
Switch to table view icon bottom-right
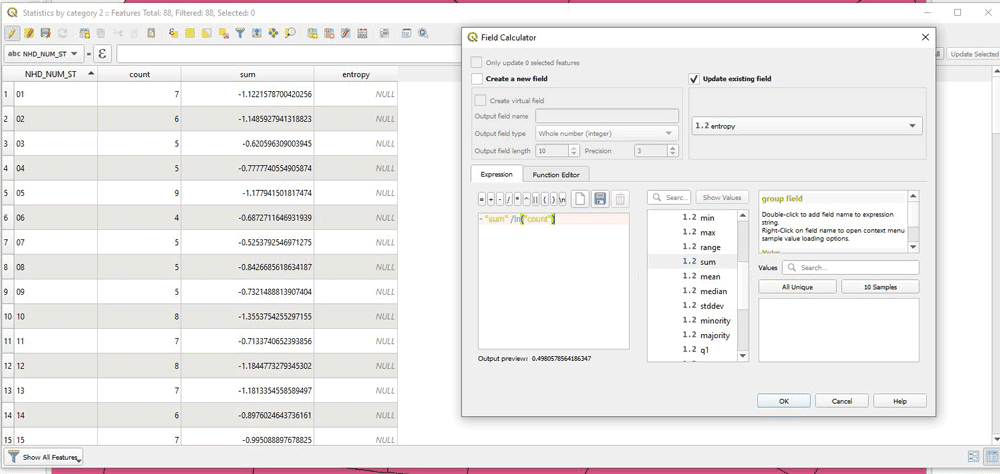tap(991, 456)
